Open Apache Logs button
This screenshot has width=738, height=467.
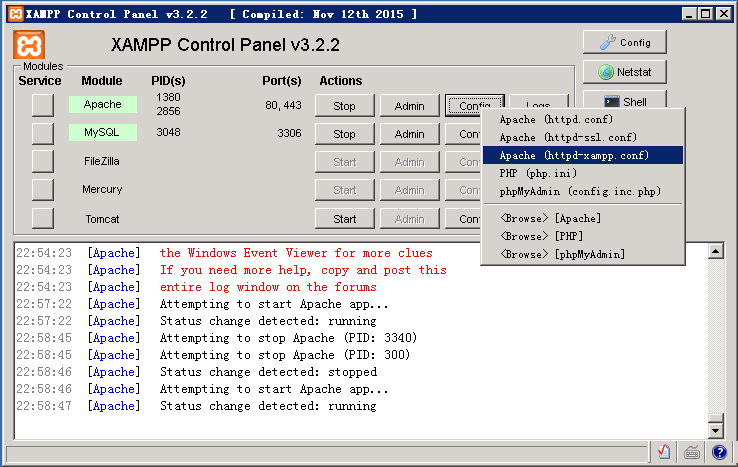pos(539,102)
